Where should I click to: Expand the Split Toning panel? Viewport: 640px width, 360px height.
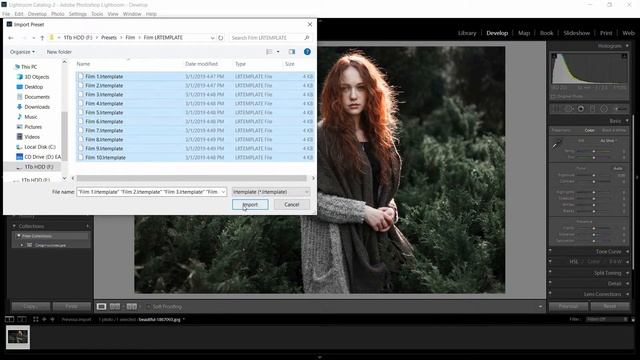coord(627,273)
